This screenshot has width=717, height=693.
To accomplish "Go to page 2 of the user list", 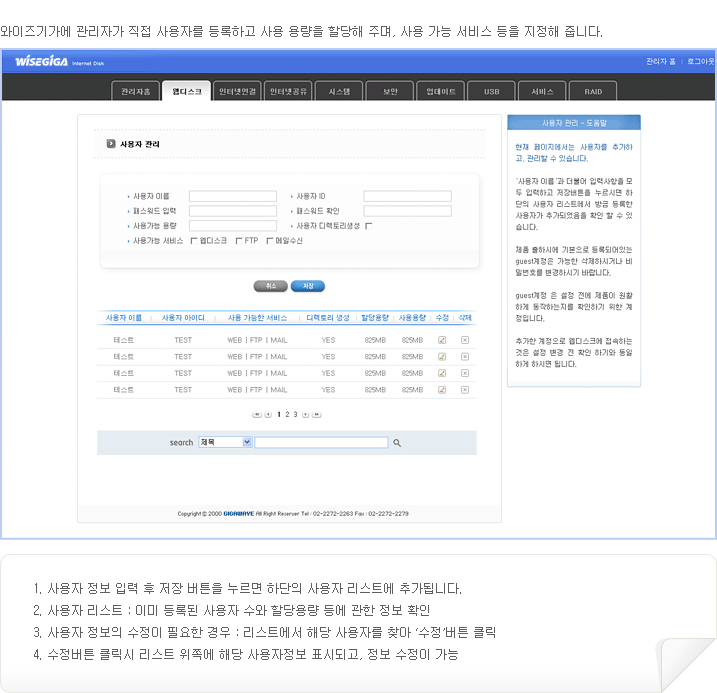I will tap(287, 414).
